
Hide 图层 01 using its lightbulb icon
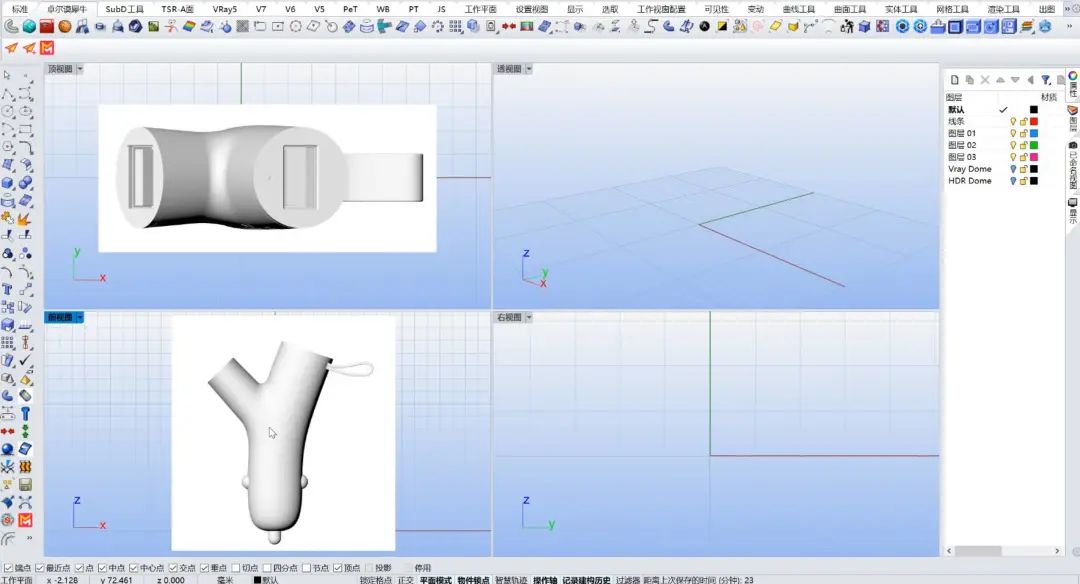(1012, 133)
